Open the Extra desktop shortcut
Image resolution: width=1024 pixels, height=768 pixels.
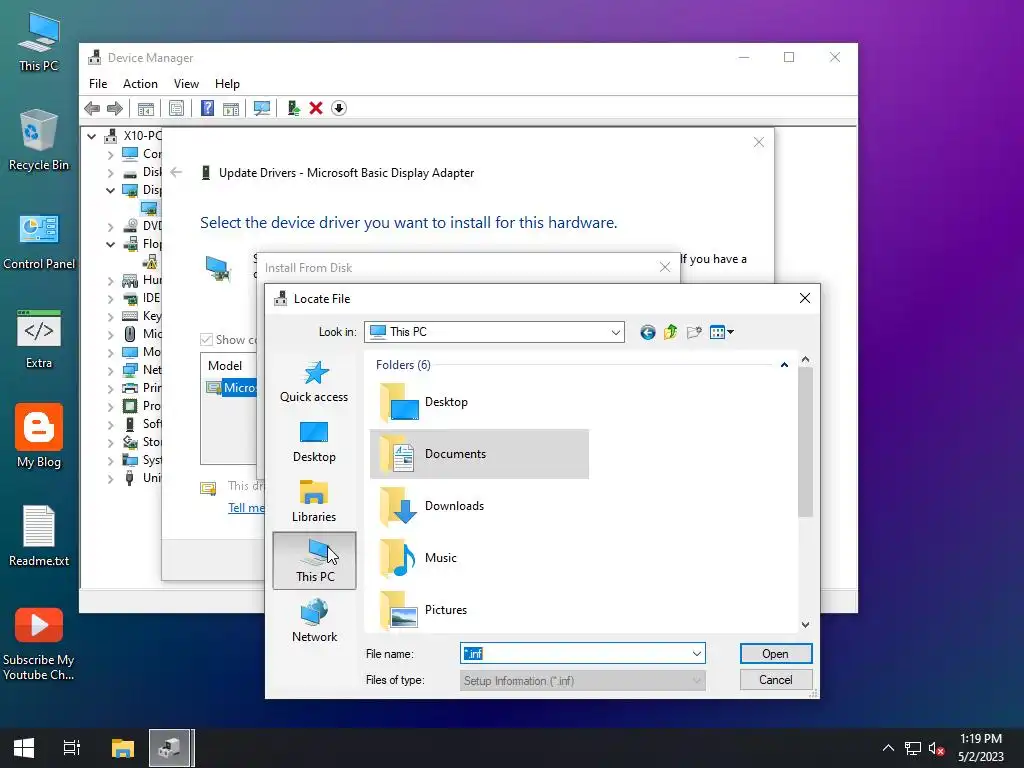(39, 340)
